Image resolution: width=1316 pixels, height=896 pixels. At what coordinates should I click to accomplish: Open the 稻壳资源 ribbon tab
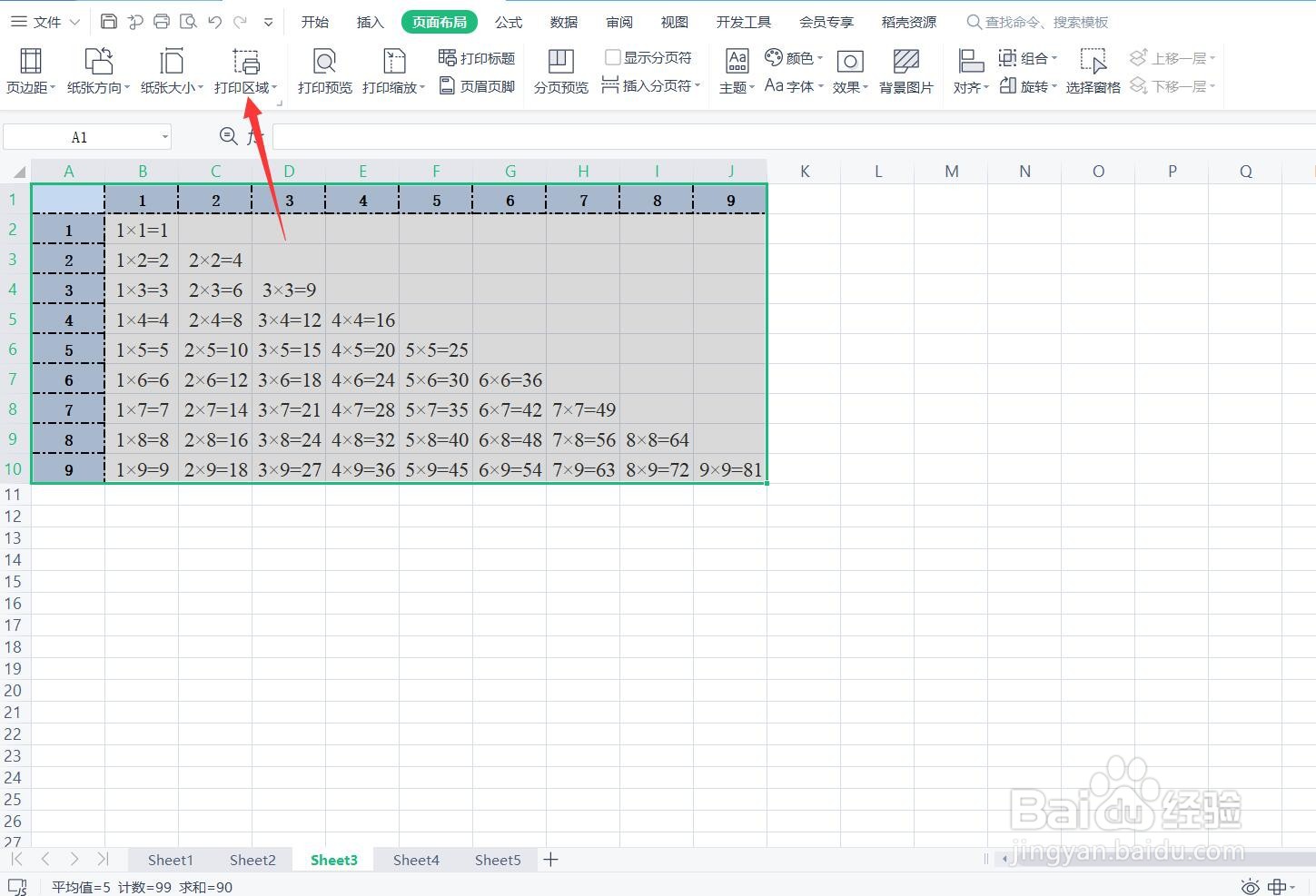click(x=909, y=22)
